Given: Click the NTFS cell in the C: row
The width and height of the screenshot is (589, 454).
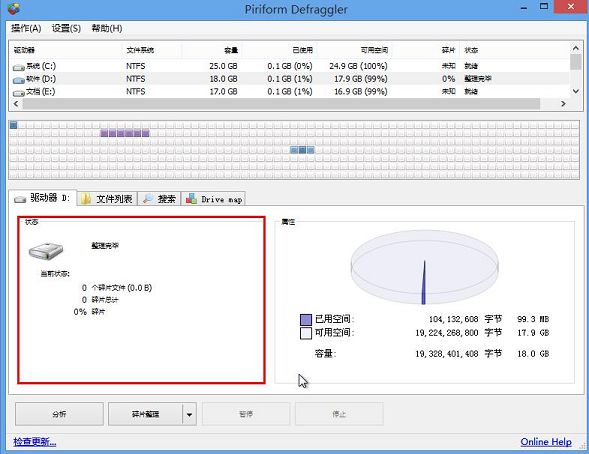Looking at the screenshot, I should pyautogui.click(x=136, y=66).
